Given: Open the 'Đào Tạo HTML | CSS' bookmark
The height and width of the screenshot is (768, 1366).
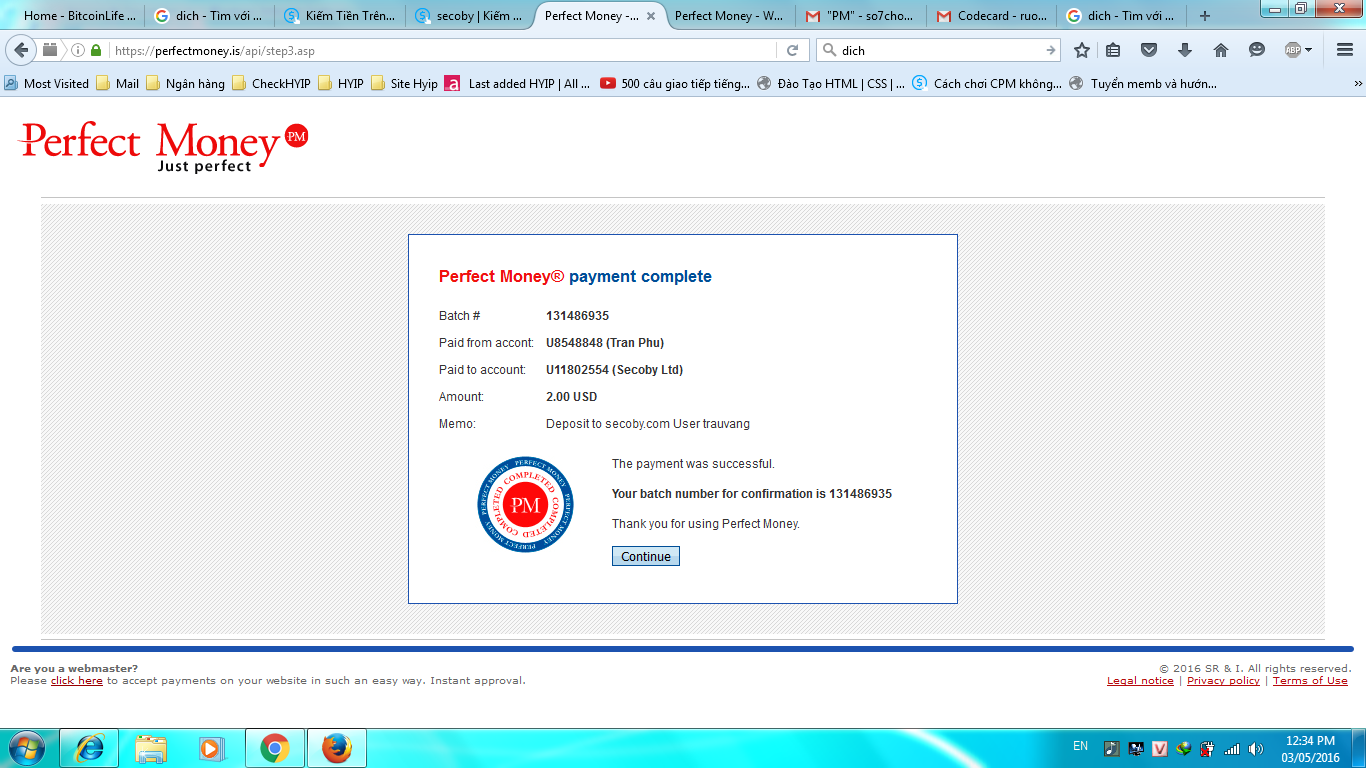Looking at the screenshot, I should (831, 84).
